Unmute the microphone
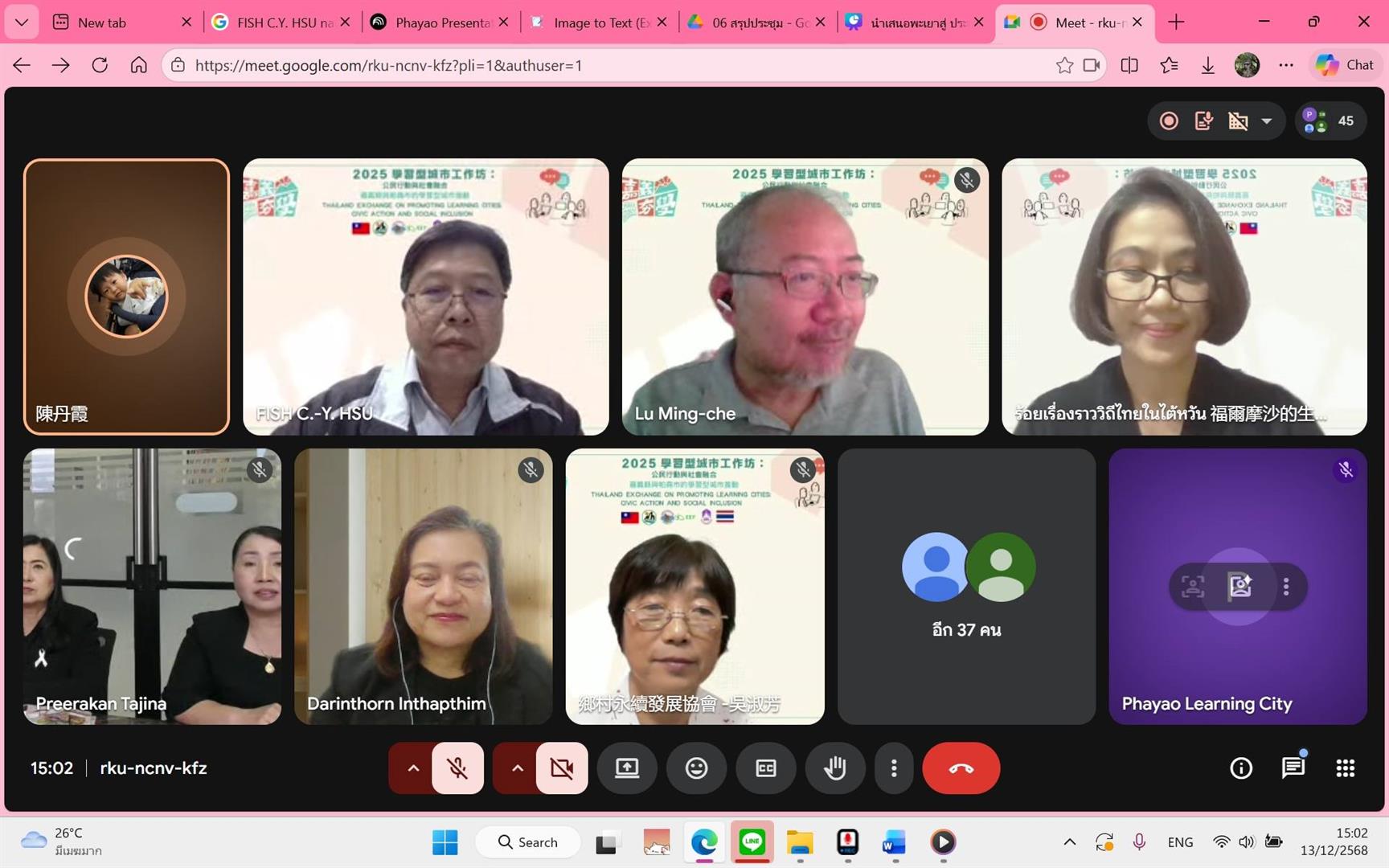 [x=457, y=768]
